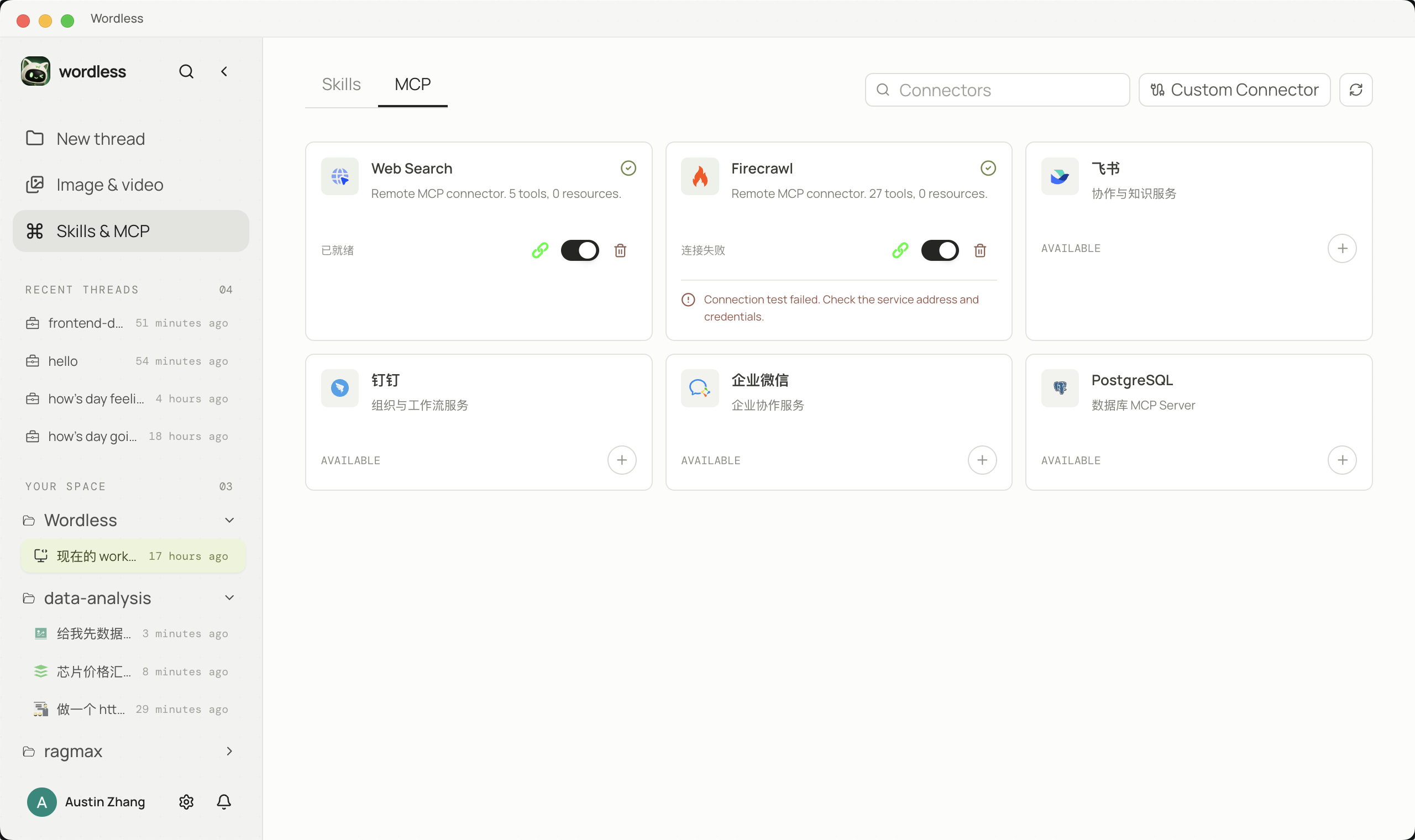
Task: Click the Web Search card title
Action: tap(411, 168)
